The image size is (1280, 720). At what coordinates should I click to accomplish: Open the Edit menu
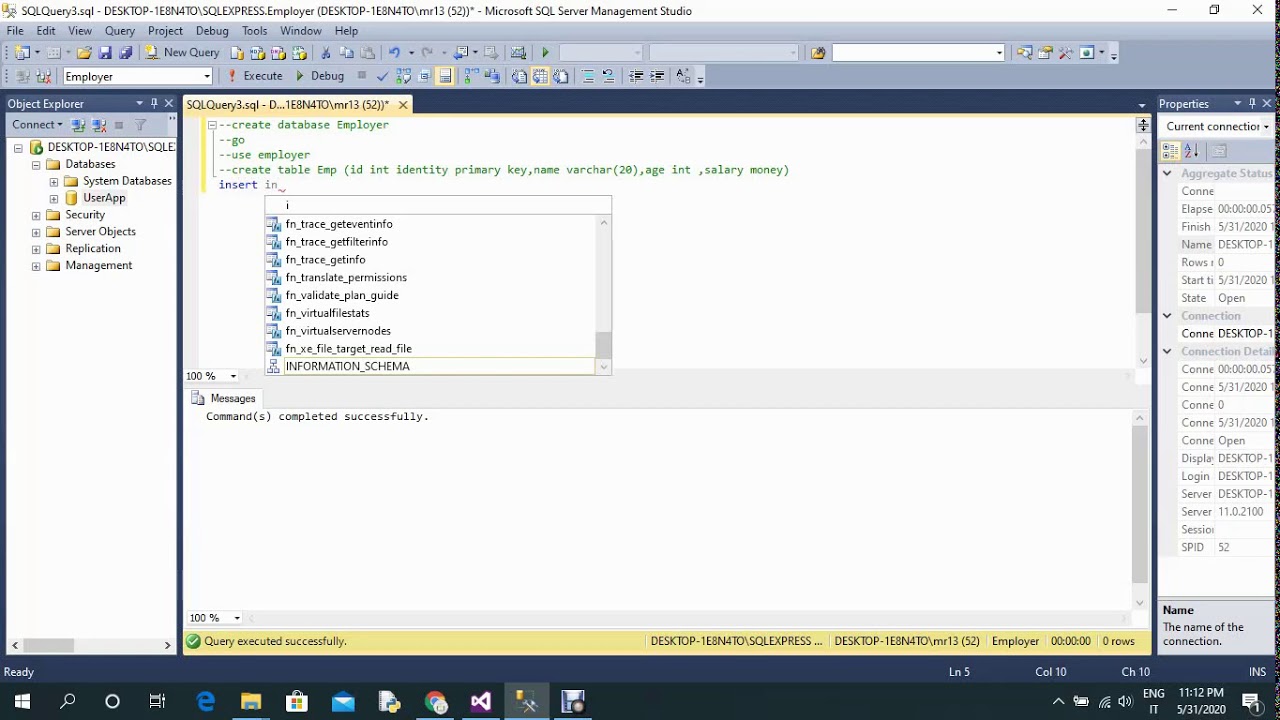click(46, 31)
